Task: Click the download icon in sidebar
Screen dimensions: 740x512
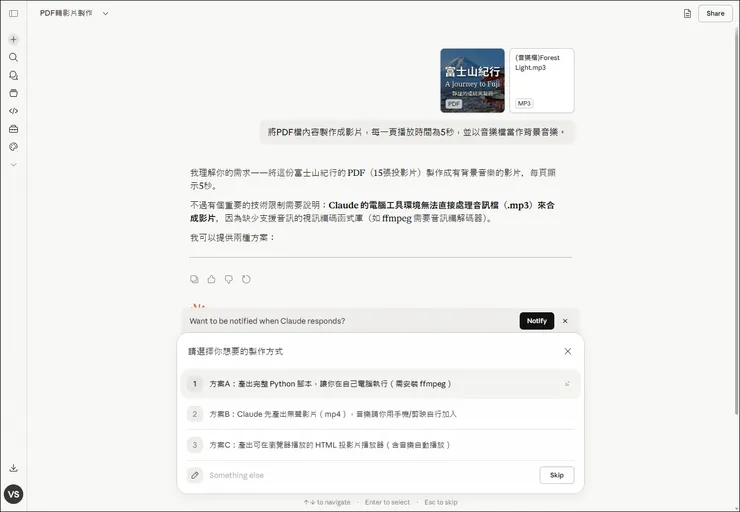Action: pyautogui.click(x=14, y=468)
